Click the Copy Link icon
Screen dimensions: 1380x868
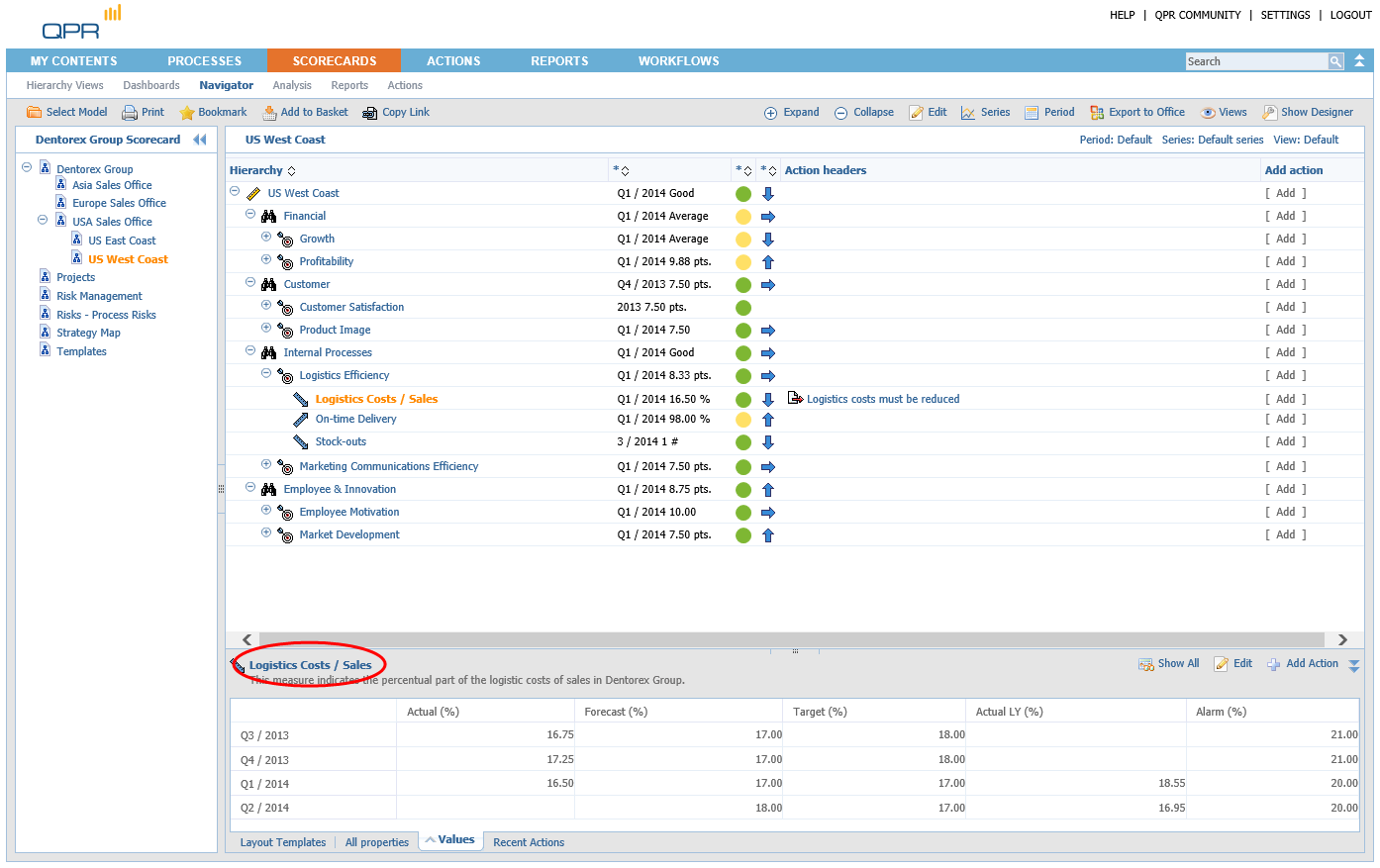(370, 113)
